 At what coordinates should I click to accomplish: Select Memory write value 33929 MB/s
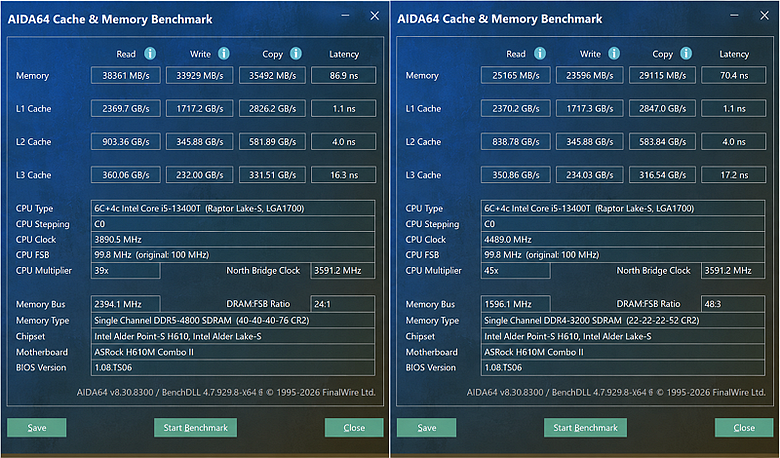pyautogui.click(x=199, y=76)
